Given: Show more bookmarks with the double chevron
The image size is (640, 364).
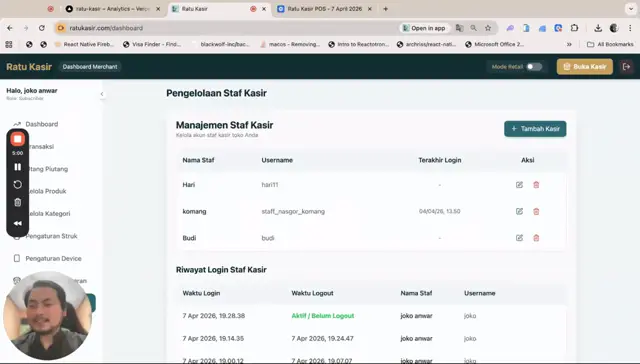Looking at the screenshot, I should tap(569, 44).
